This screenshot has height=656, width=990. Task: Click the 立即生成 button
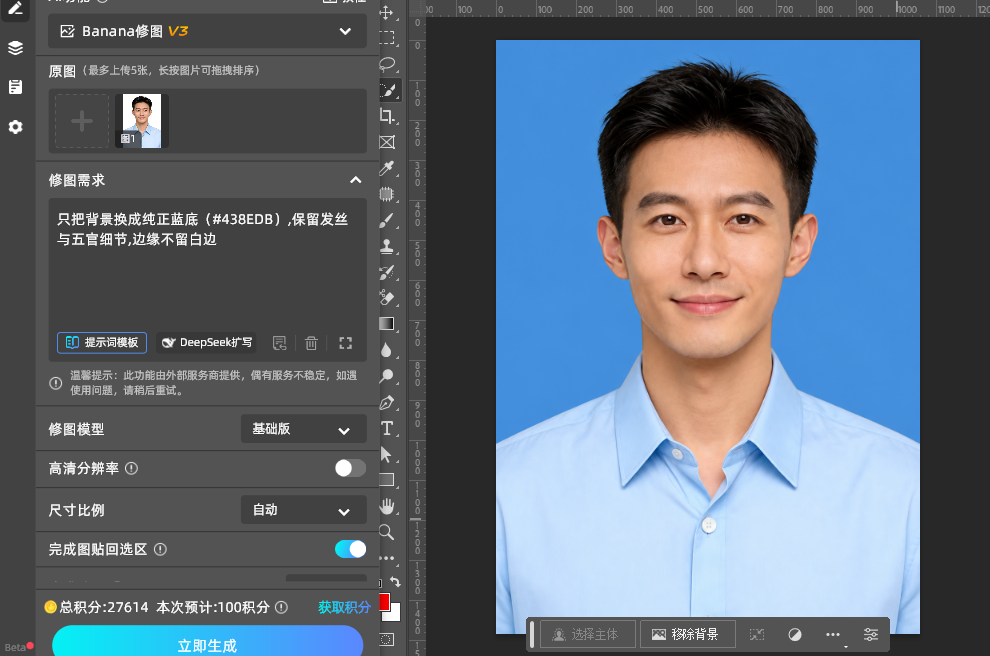pyautogui.click(x=207, y=643)
